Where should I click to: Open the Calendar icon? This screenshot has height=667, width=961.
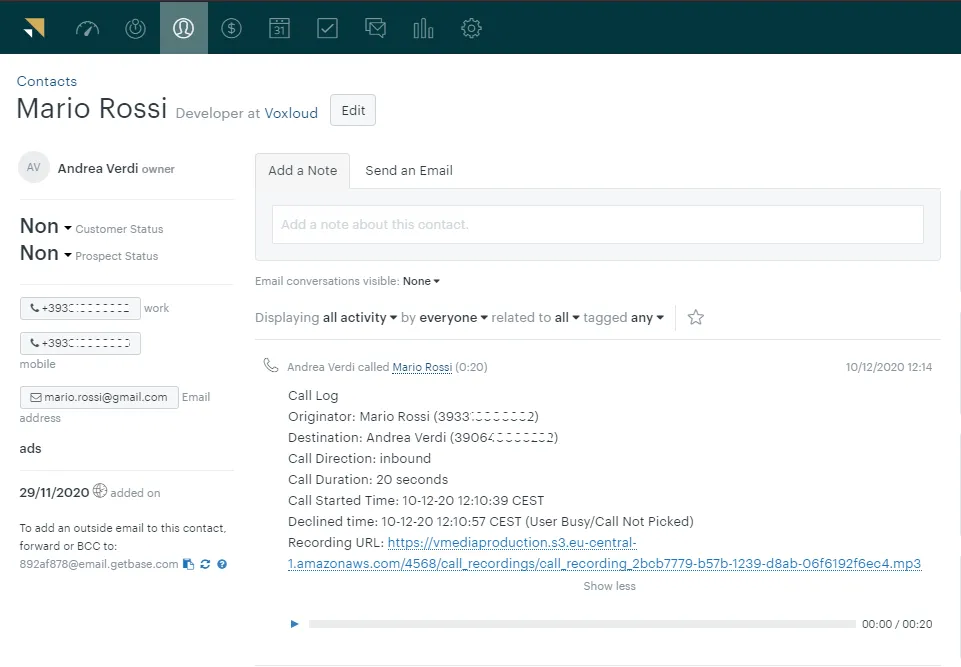(279, 28)
